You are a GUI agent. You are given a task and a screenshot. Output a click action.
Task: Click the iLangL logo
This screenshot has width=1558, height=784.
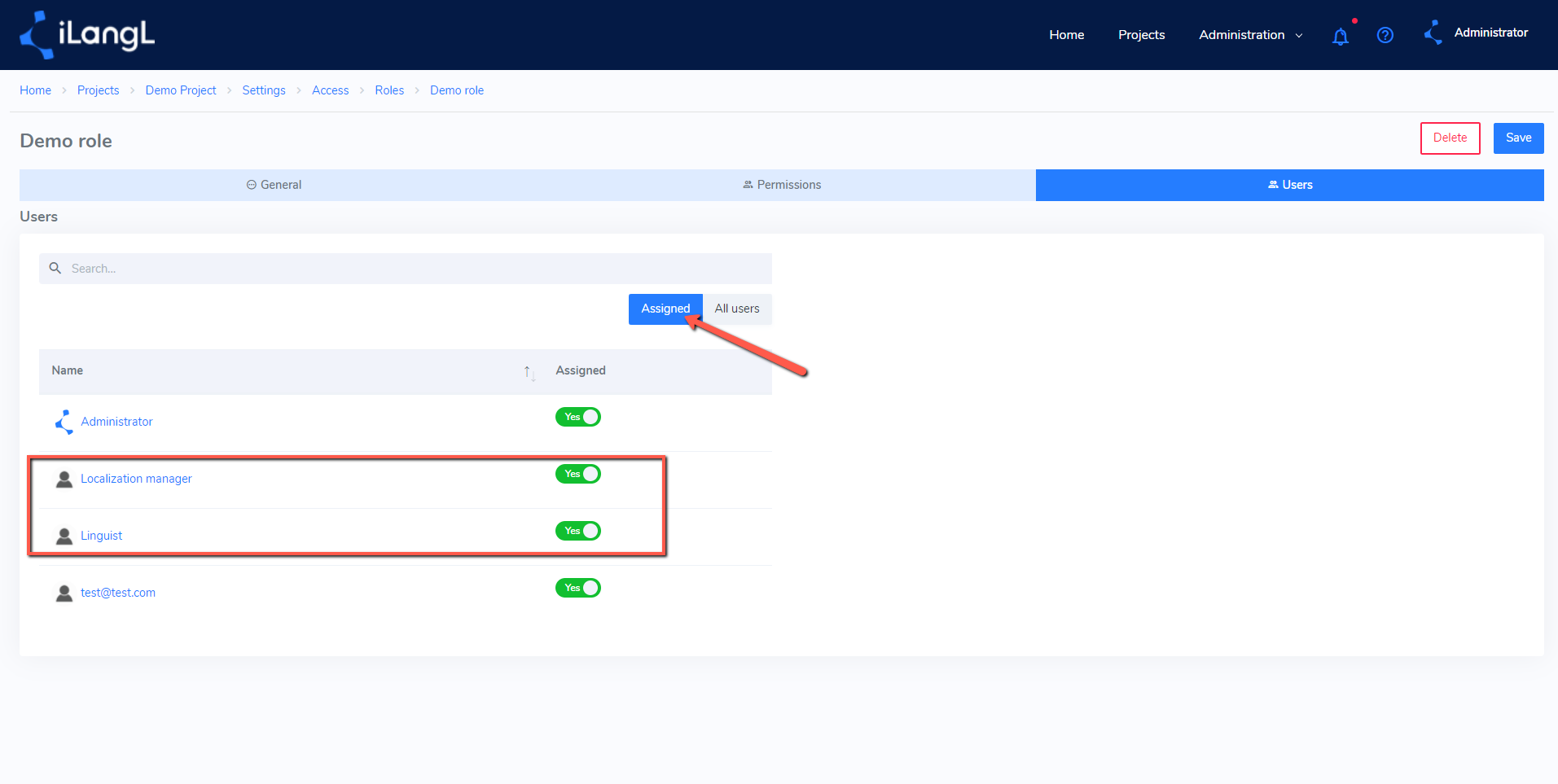coord(87,35)
